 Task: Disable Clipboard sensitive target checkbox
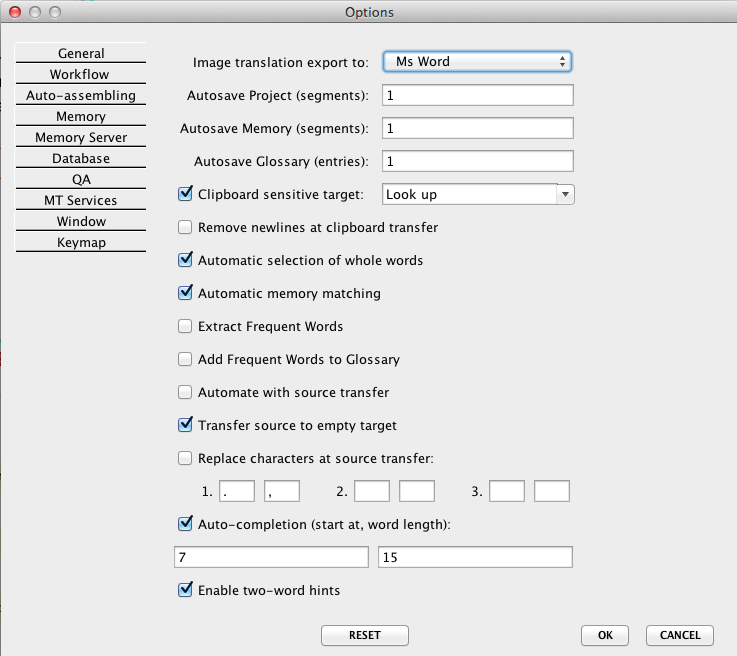coord(185,195)
